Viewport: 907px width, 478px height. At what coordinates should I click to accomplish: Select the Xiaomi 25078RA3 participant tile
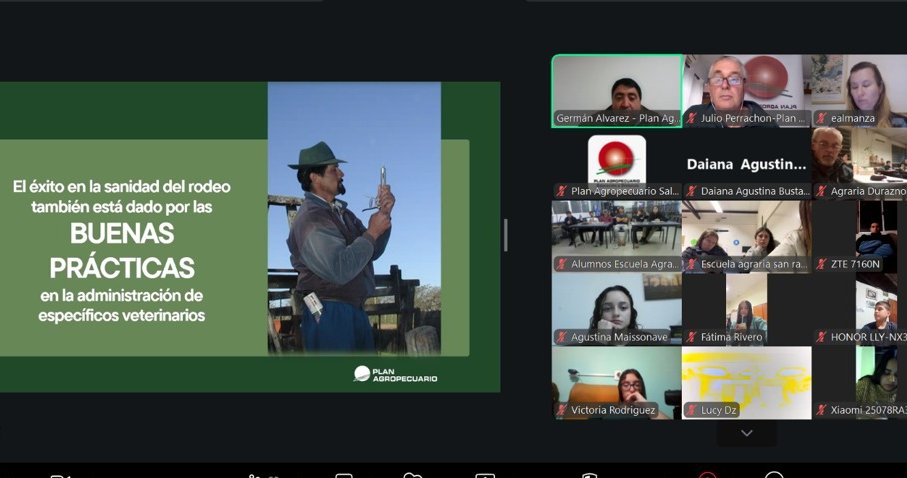click(x=860, y=383)
